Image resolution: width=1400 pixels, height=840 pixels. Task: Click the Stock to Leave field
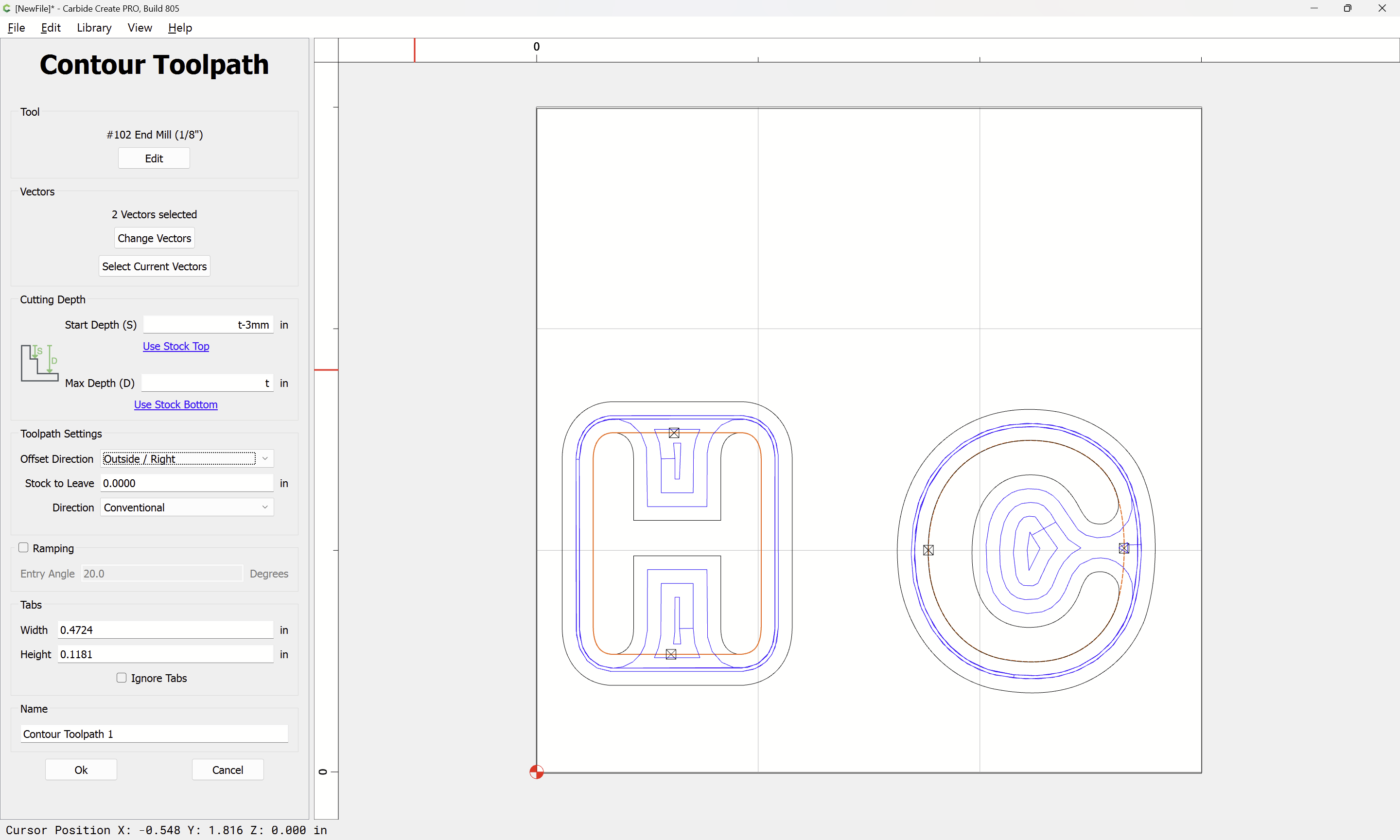187,483
